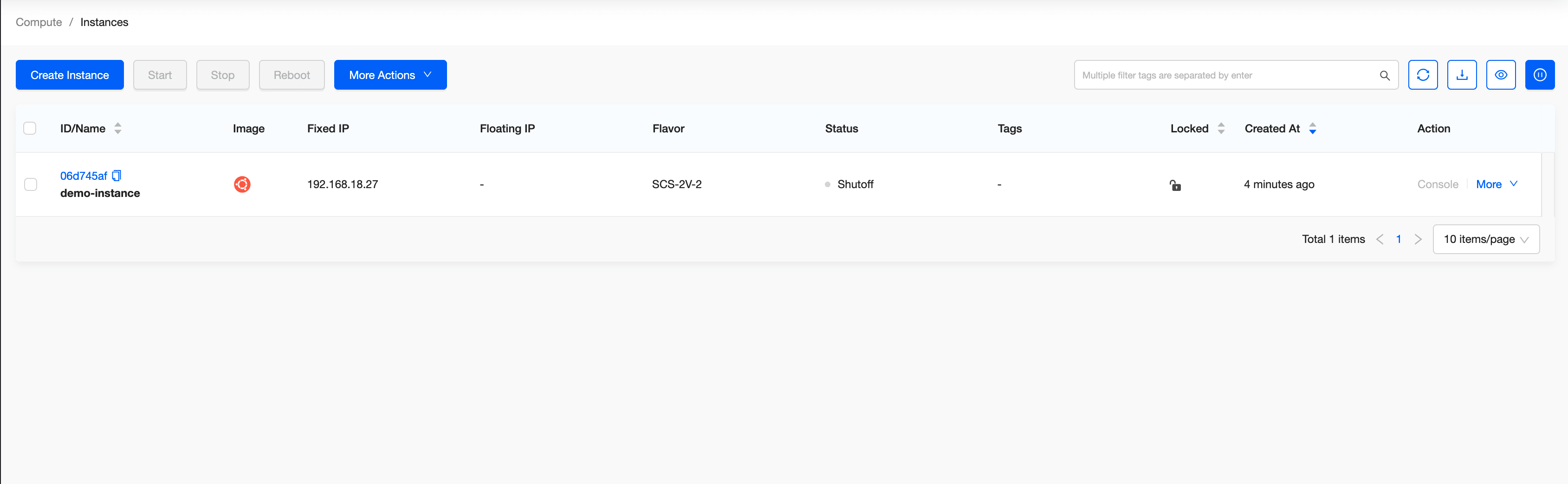The image size is (1568, 484).
Task: Click the unlocked padlock icon
Action: coord(1175,185)
